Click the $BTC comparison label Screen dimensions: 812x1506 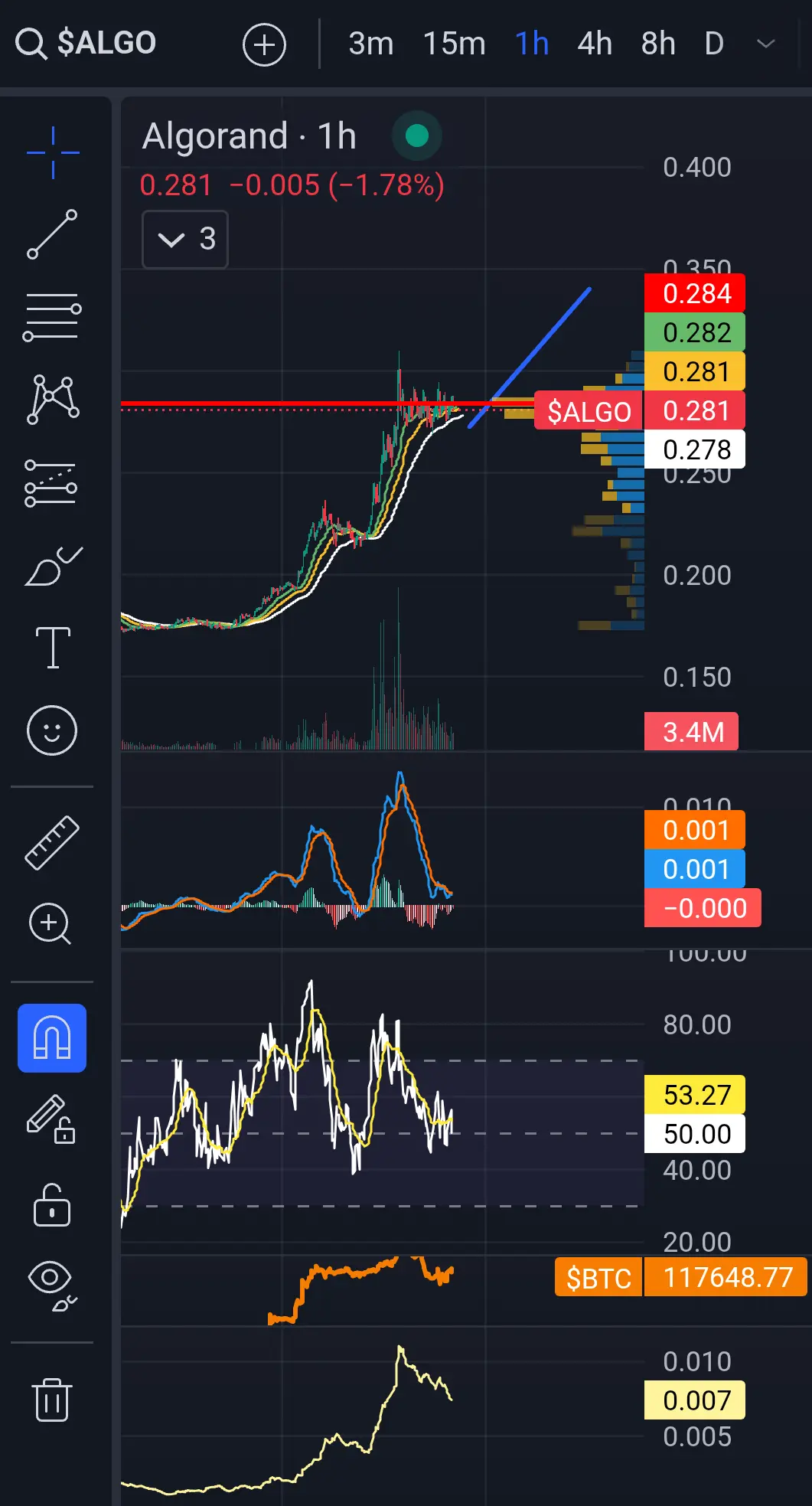pyautogui.click(x=598, y=1278)
